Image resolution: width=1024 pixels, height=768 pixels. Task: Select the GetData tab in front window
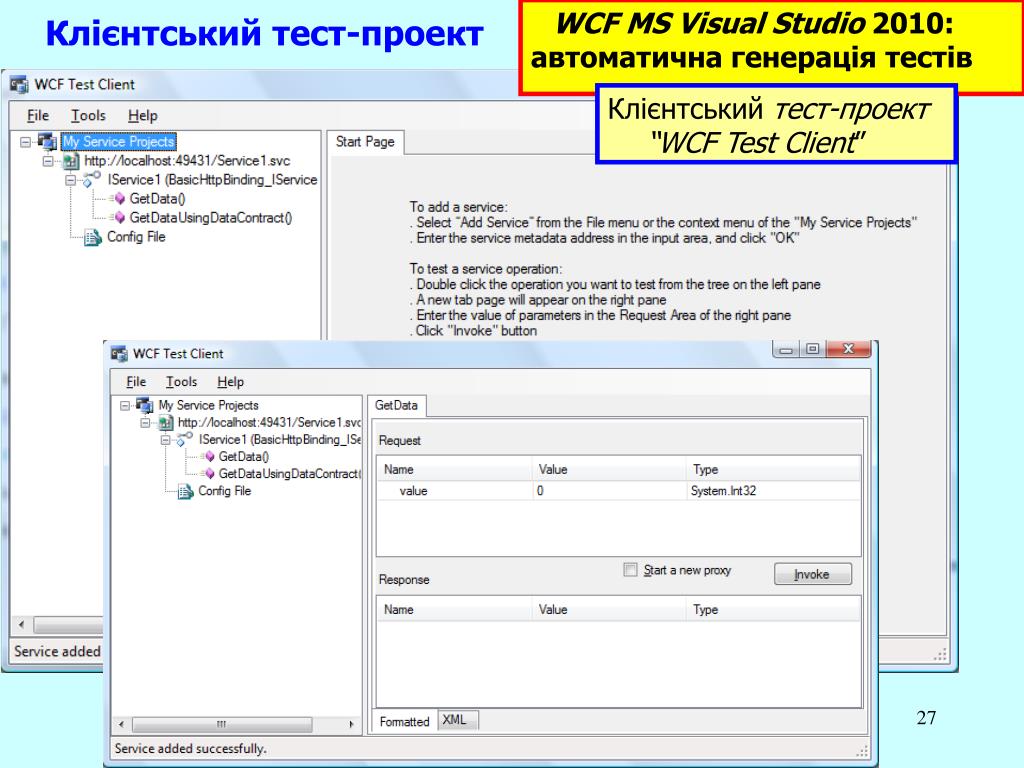[x=396, y=405]
